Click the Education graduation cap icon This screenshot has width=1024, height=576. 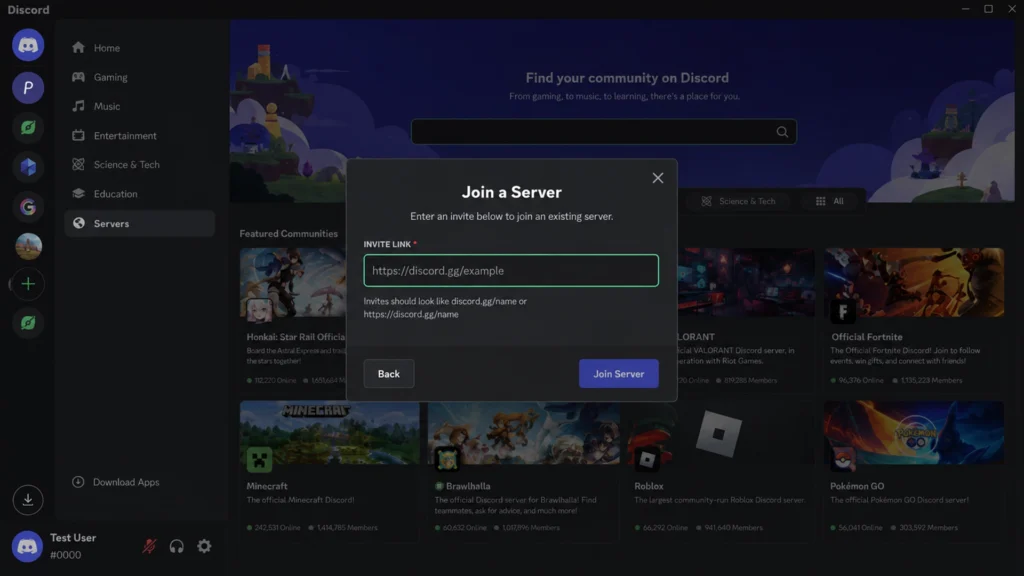coord(78,193)
